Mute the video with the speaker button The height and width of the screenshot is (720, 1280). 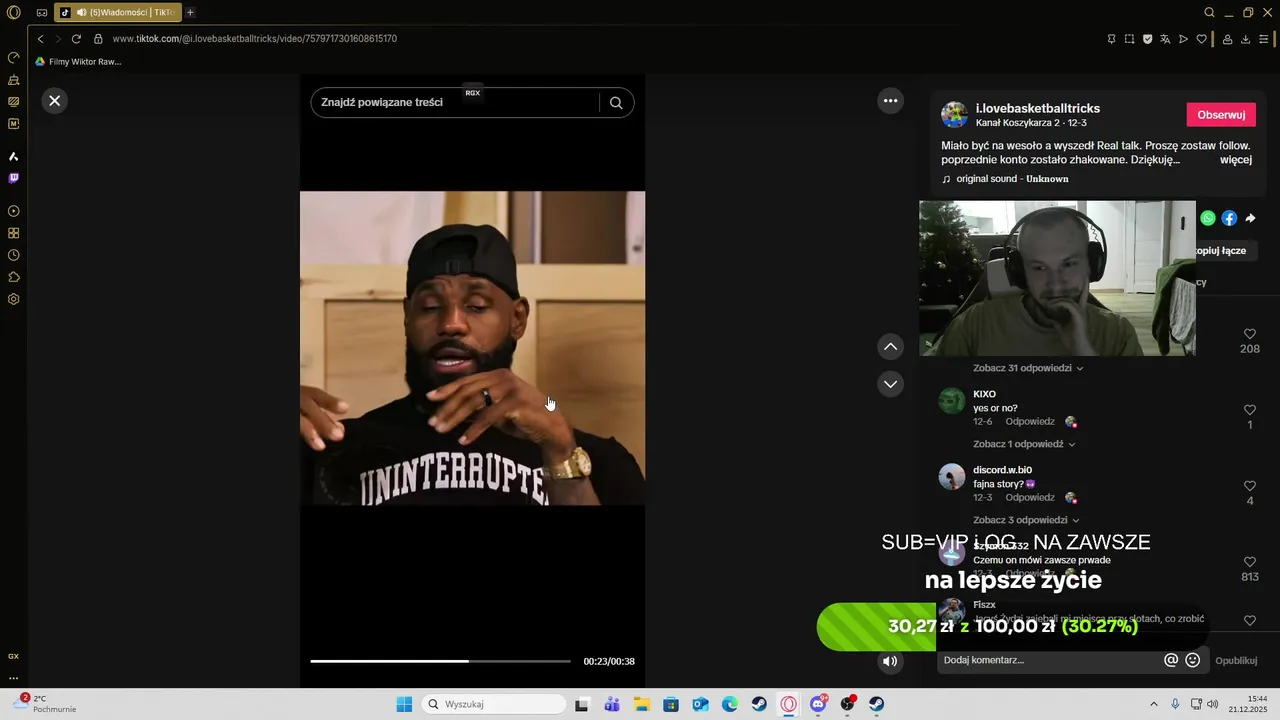[890, 661]
